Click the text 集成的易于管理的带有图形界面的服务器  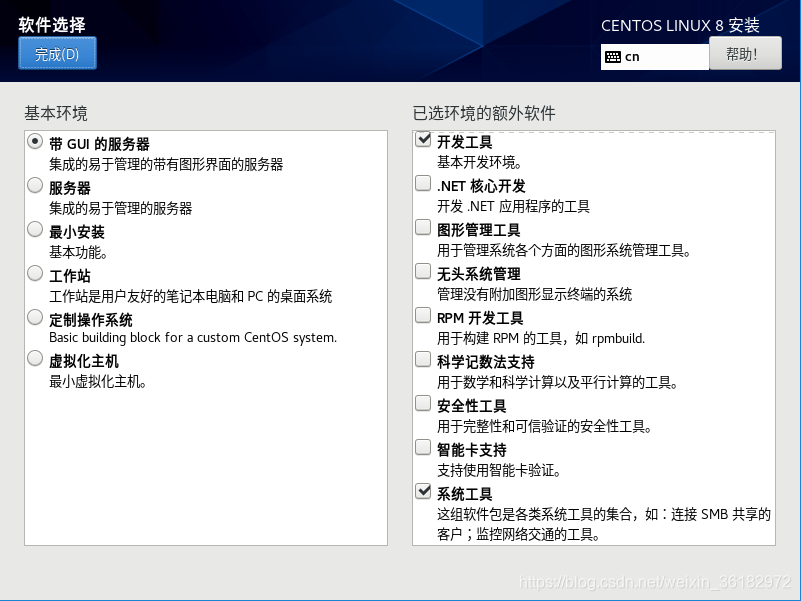(x=166, y=165)
